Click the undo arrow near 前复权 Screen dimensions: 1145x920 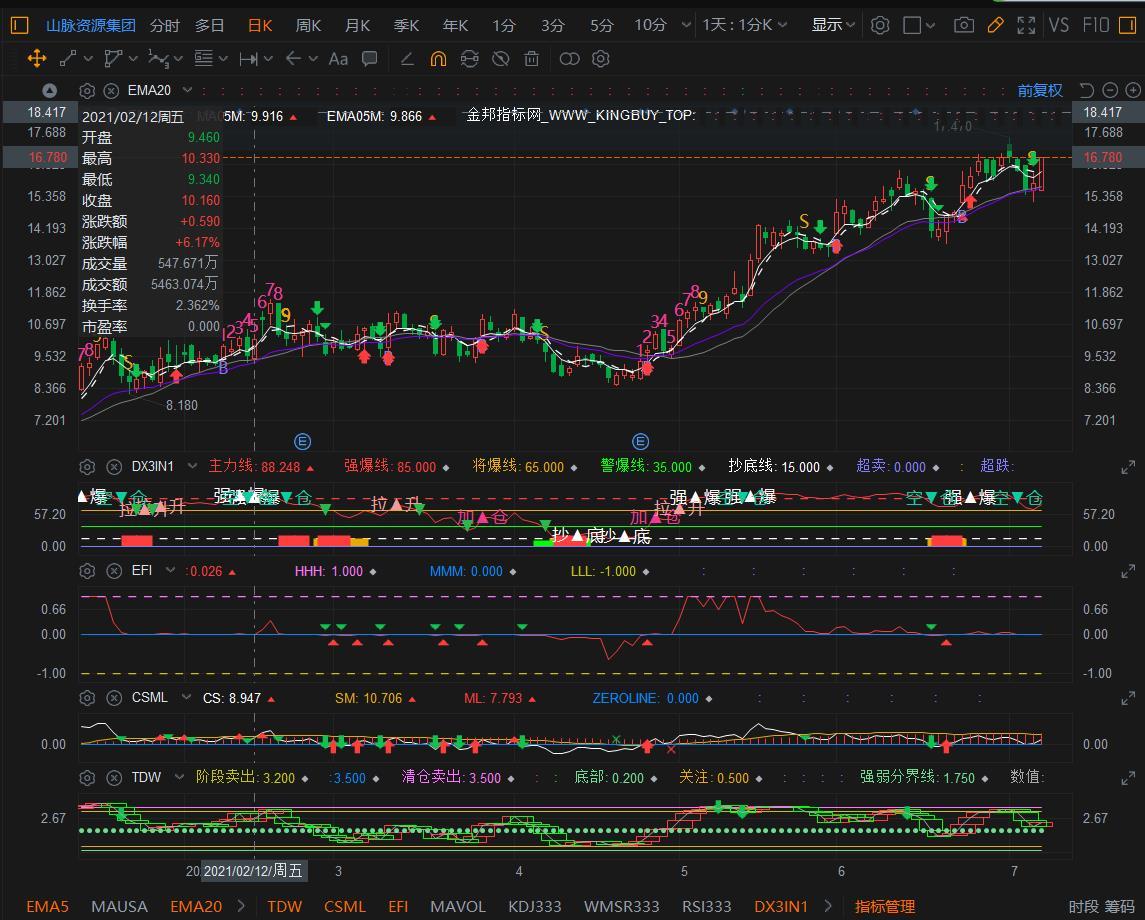pyautogui.click(x=1087, y=90)
